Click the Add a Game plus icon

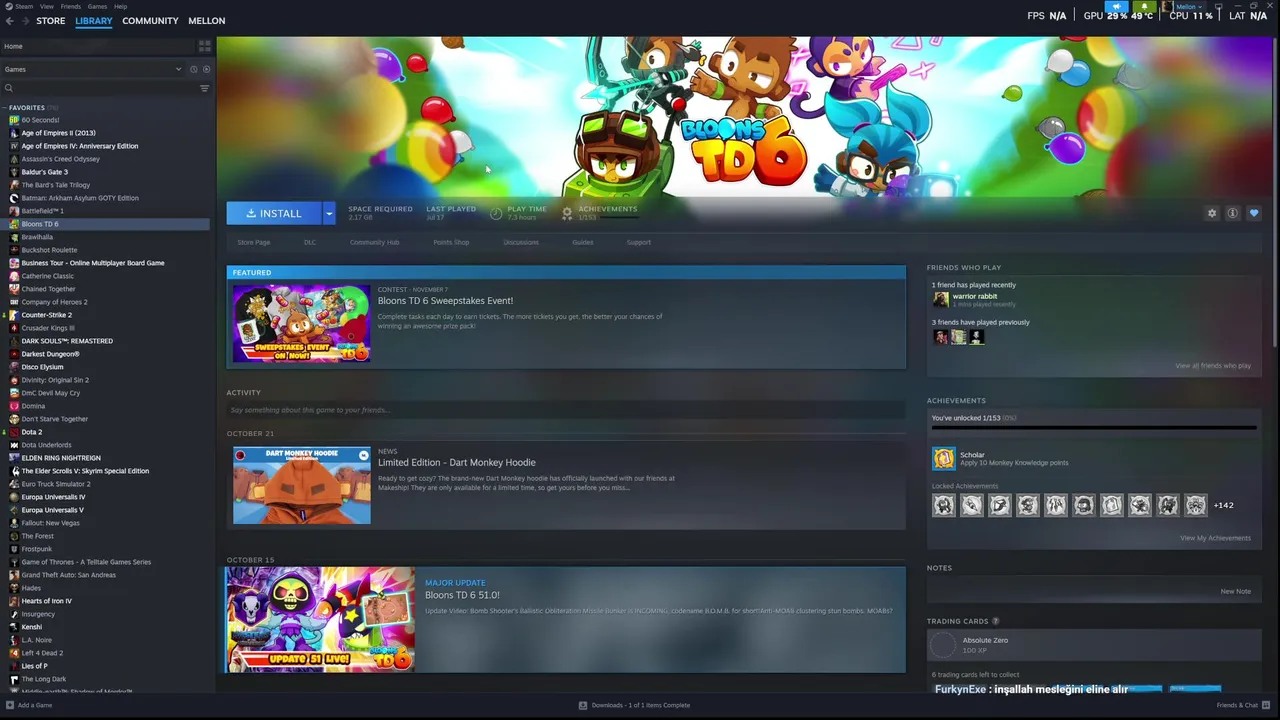click(x=9, y=705)
